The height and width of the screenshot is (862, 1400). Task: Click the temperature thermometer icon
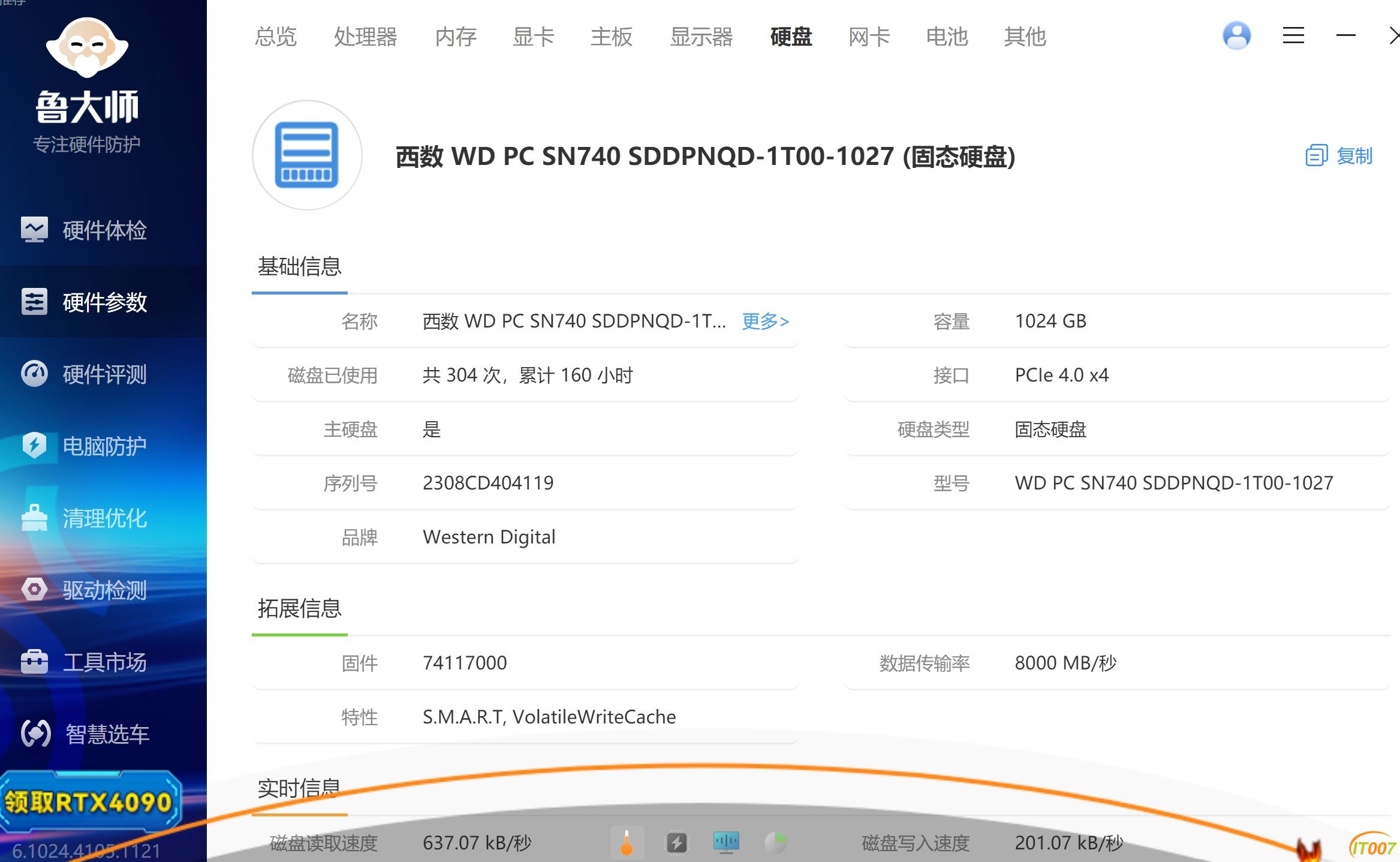[627, 843]
